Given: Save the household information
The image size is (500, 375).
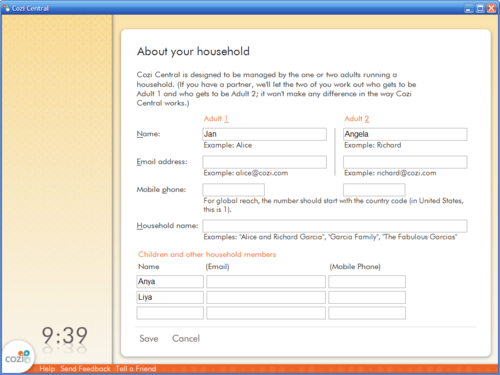Looking at the screenshot, I should (x=149, y=339).
